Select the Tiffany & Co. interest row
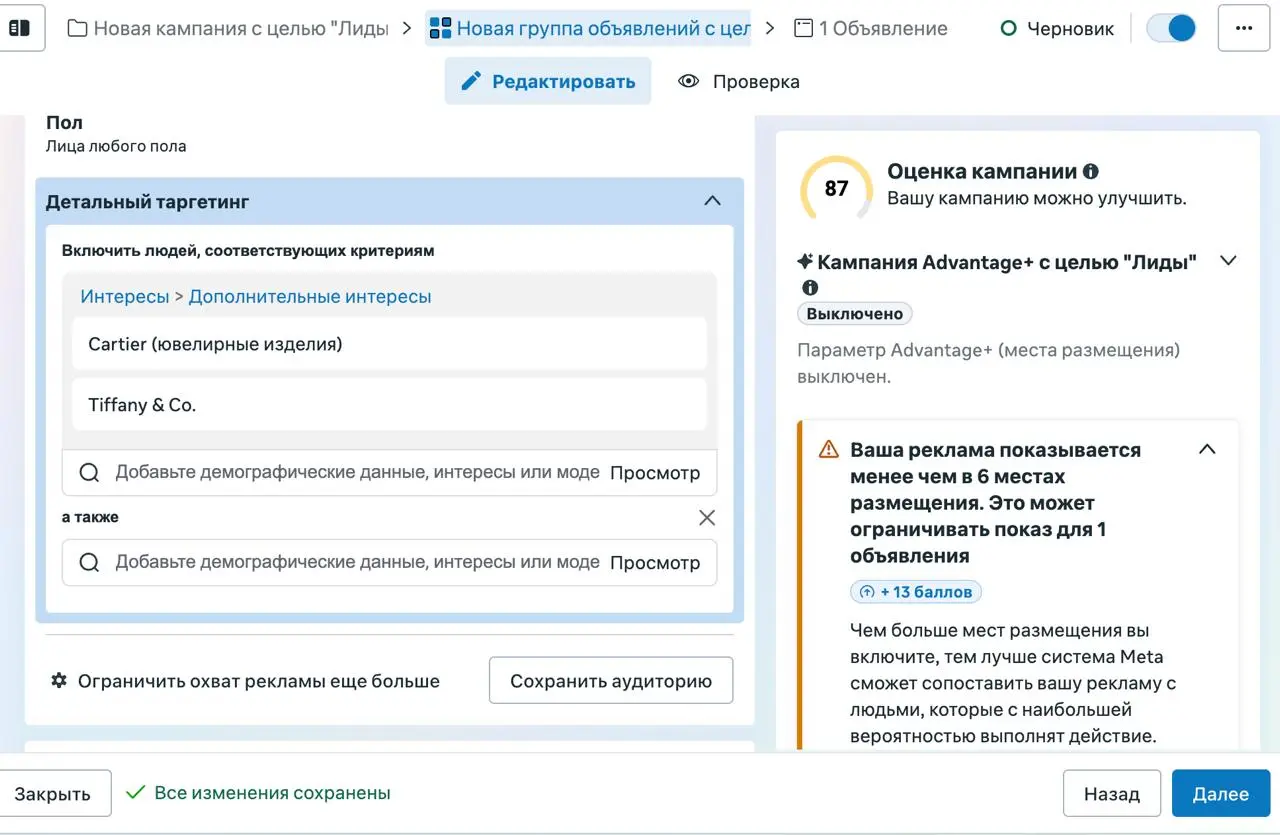Screen dimensions: 1280x835 (389, 405)
